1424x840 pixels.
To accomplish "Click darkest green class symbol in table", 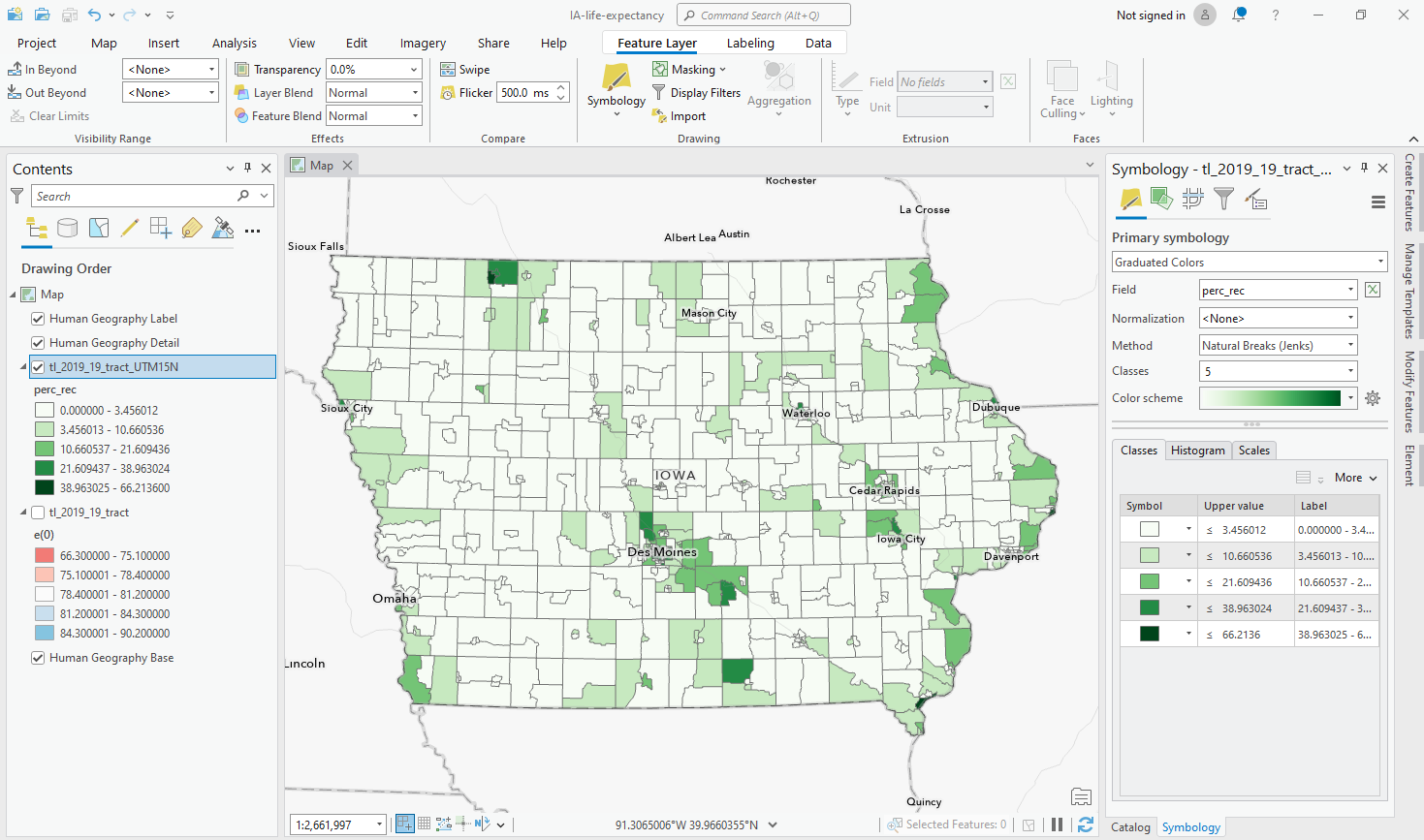I will (1150, 634).
